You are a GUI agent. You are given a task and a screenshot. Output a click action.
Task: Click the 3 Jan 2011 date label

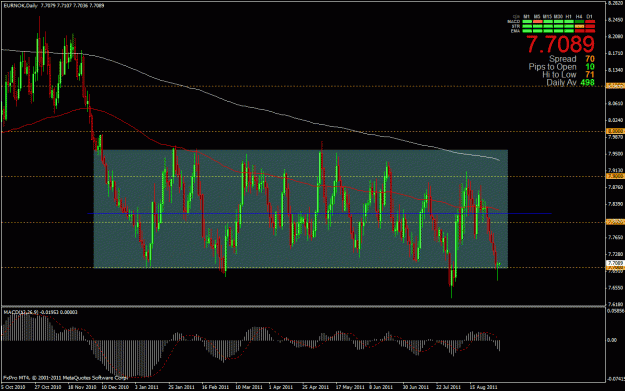tap(146, 387)
